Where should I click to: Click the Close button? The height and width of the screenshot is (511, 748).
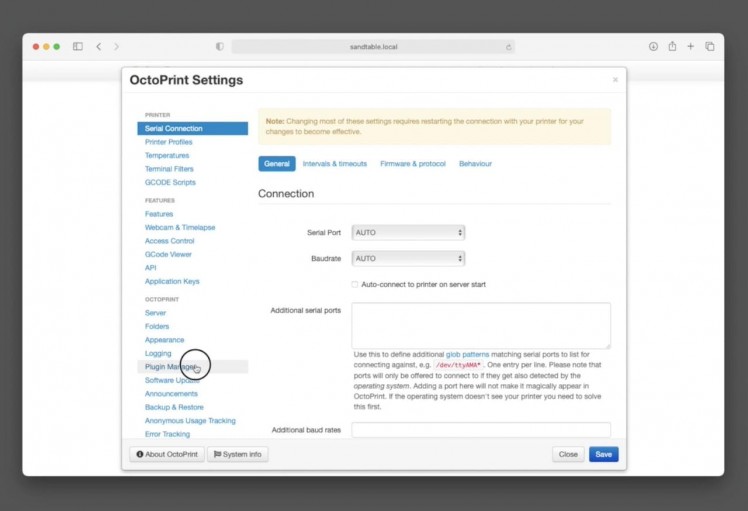coord(568,454)
